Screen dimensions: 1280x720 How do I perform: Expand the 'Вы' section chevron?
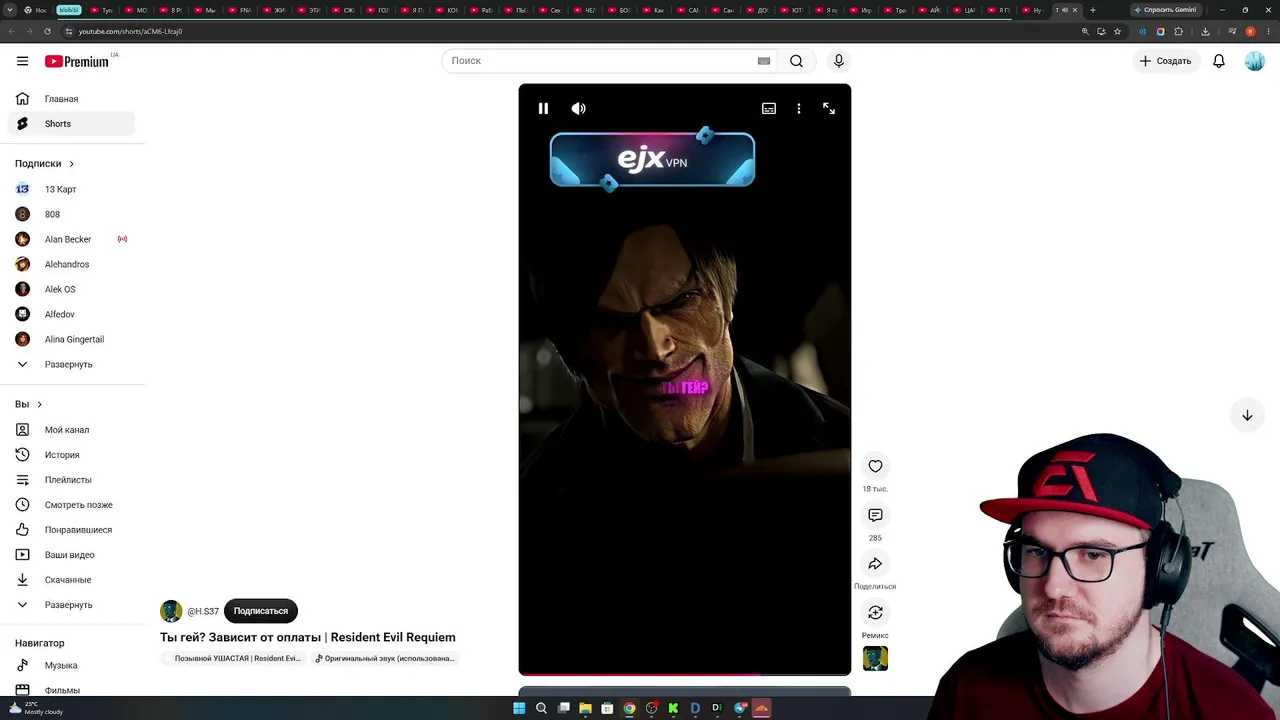pyautogui.click(x=39, y=404)
